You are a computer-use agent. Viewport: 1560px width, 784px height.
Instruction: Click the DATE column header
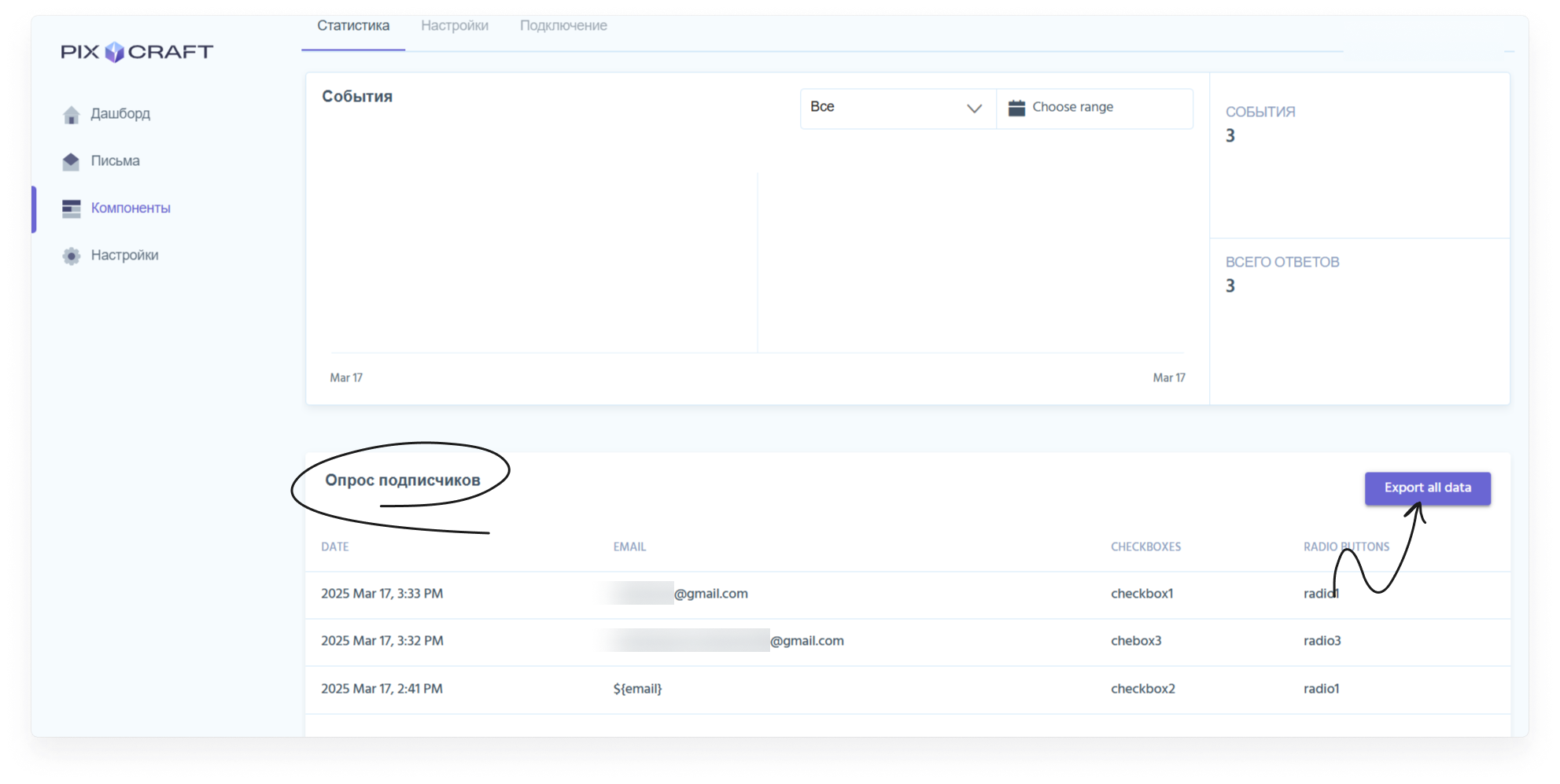tap(335, 547)
